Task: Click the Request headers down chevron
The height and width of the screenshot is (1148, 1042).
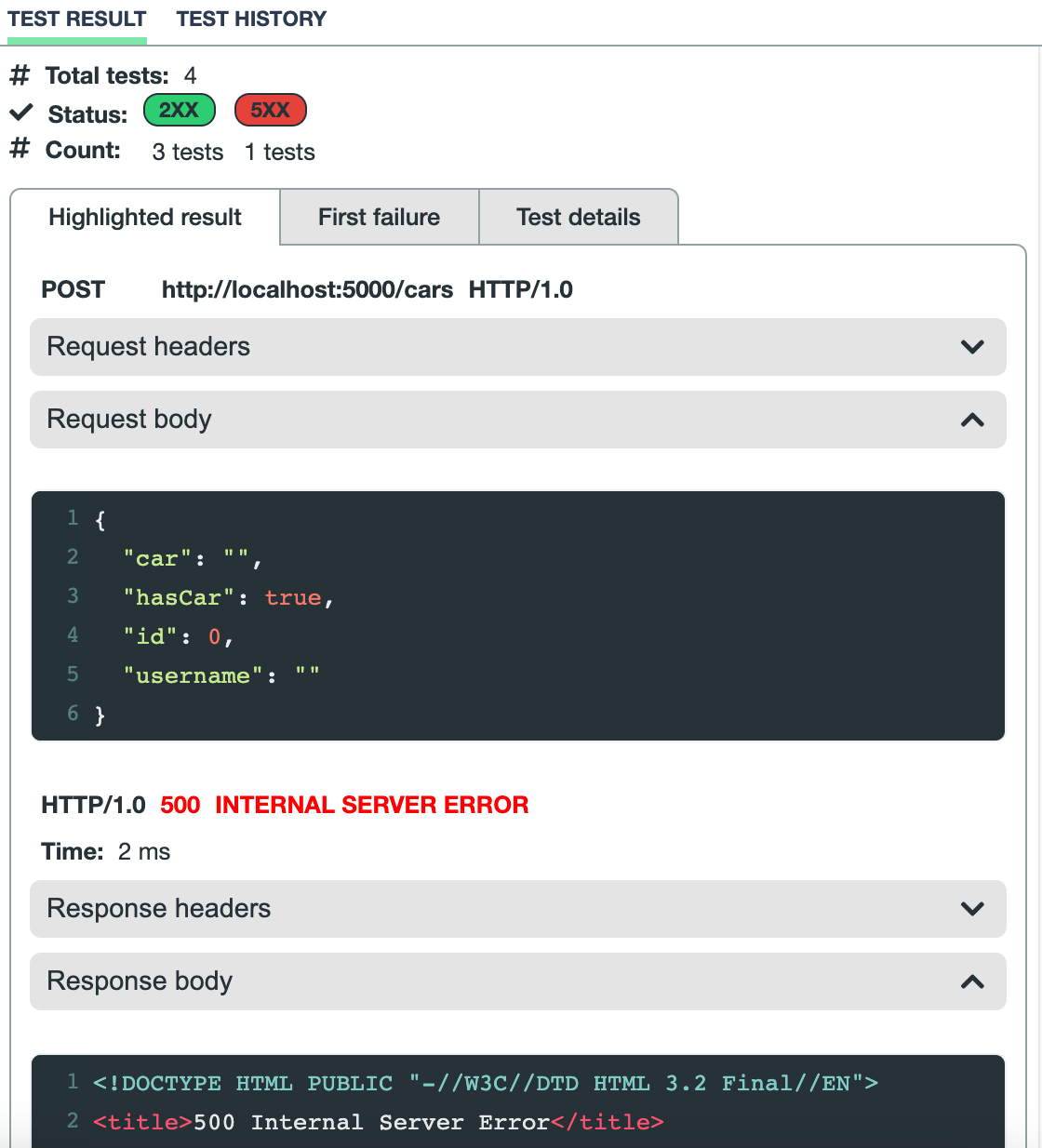Action: (x=972, y=347)
